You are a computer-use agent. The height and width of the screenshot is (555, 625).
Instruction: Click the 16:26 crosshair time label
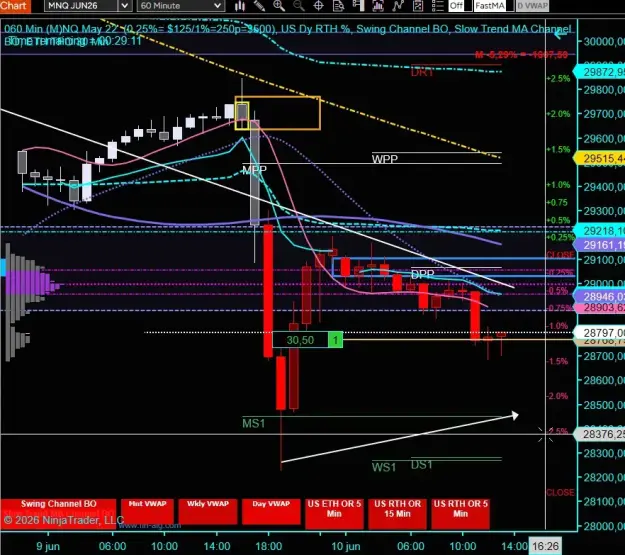pos(546,546)
